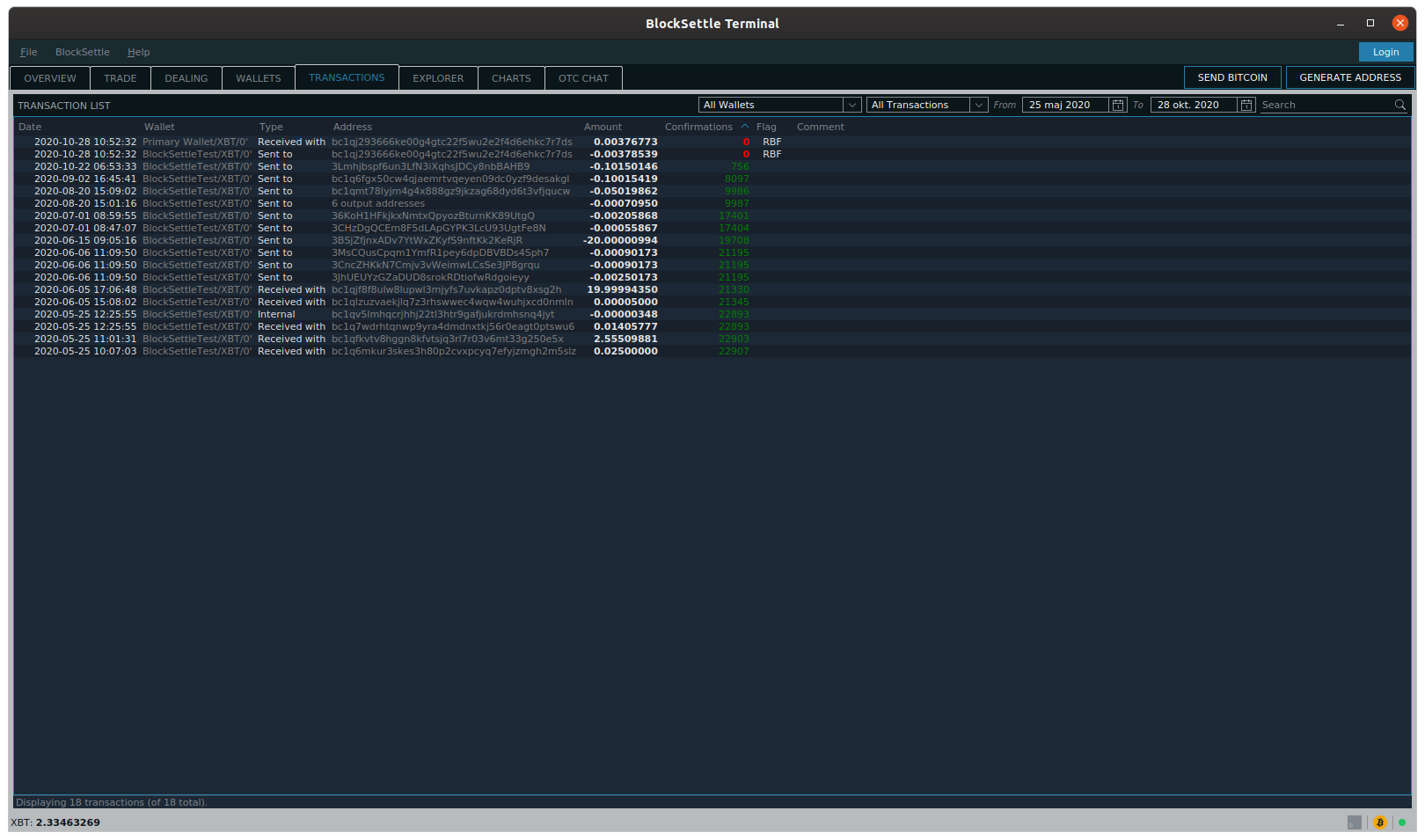Sort by the Address column header
Viewport: 1425px width, 840px height.
click(x=352, y=127)
